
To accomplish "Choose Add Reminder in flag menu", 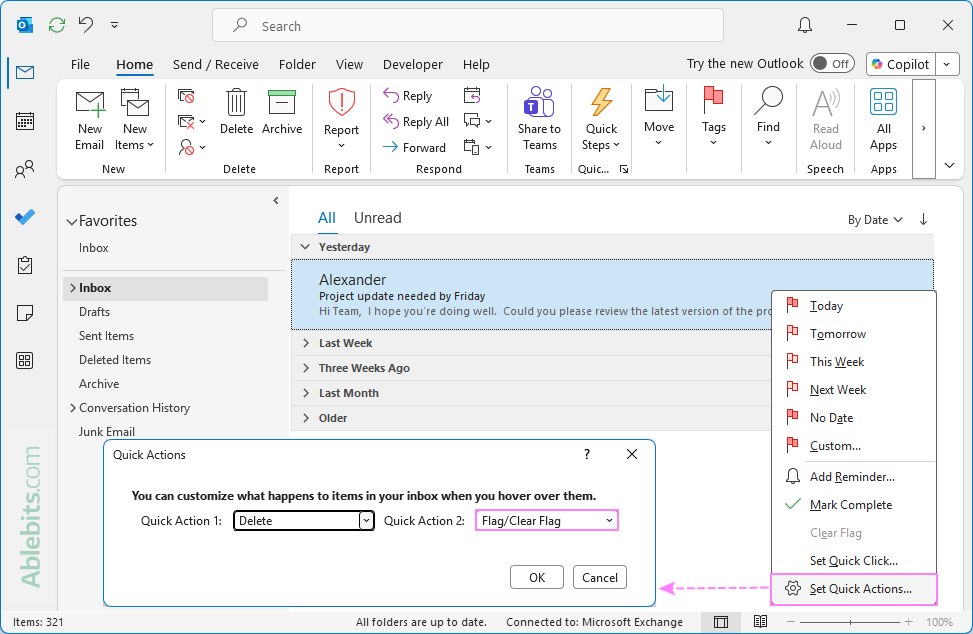I will click(x=853, y=476).
